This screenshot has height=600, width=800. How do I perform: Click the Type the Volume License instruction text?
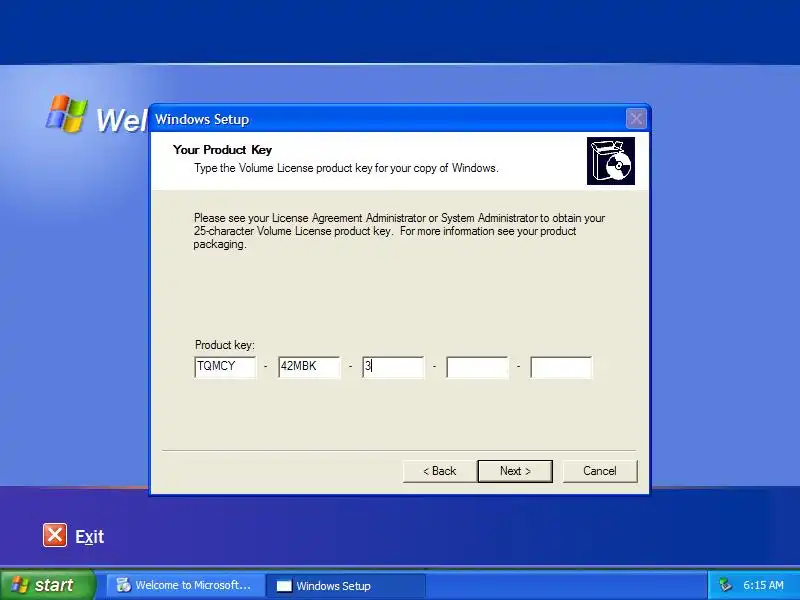(x=346, y=168)
